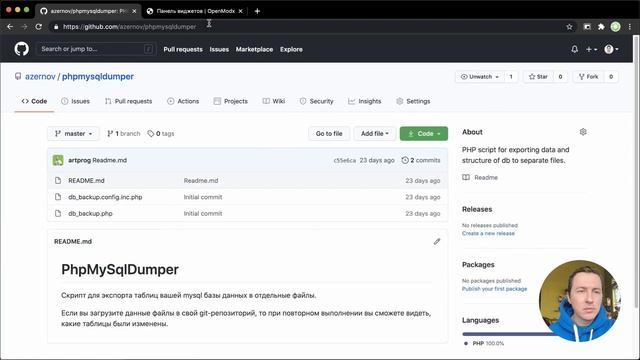This screenshot has width=640, height=360.
Task: Open Marketplace in the top navigation
Action: click(254, 49)
